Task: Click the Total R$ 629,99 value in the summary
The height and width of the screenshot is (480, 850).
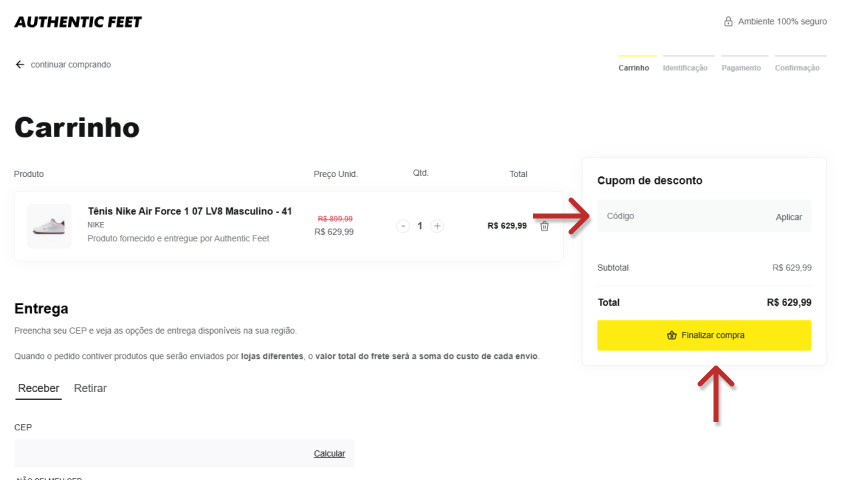Action: coord(789,303)
